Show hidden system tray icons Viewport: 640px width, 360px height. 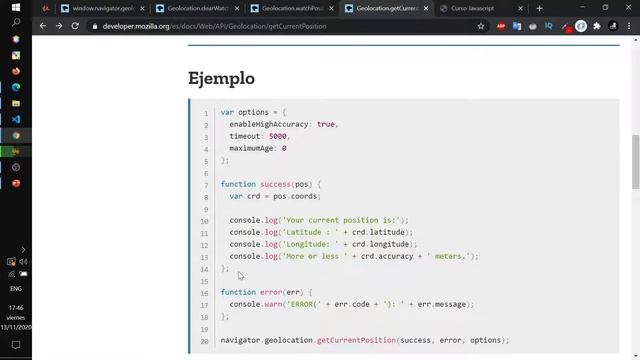coord(23,249)
